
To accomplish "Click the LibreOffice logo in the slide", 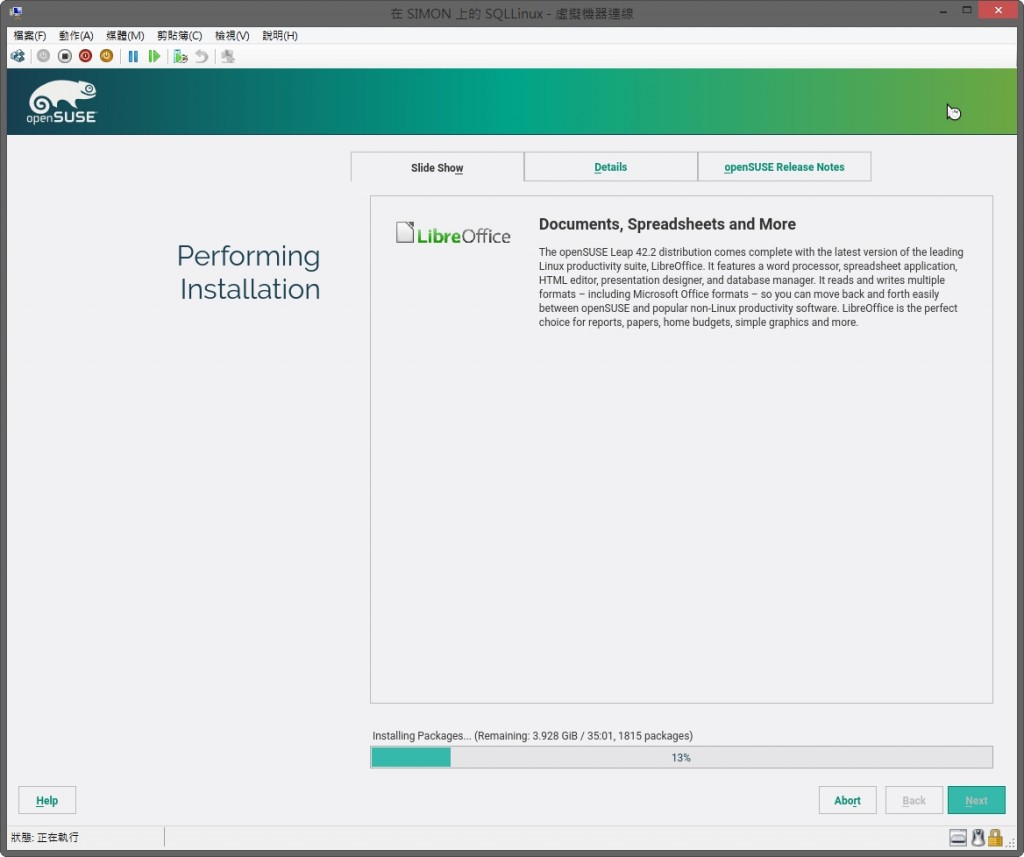I will pyautogui.click(x=453, y=233).
